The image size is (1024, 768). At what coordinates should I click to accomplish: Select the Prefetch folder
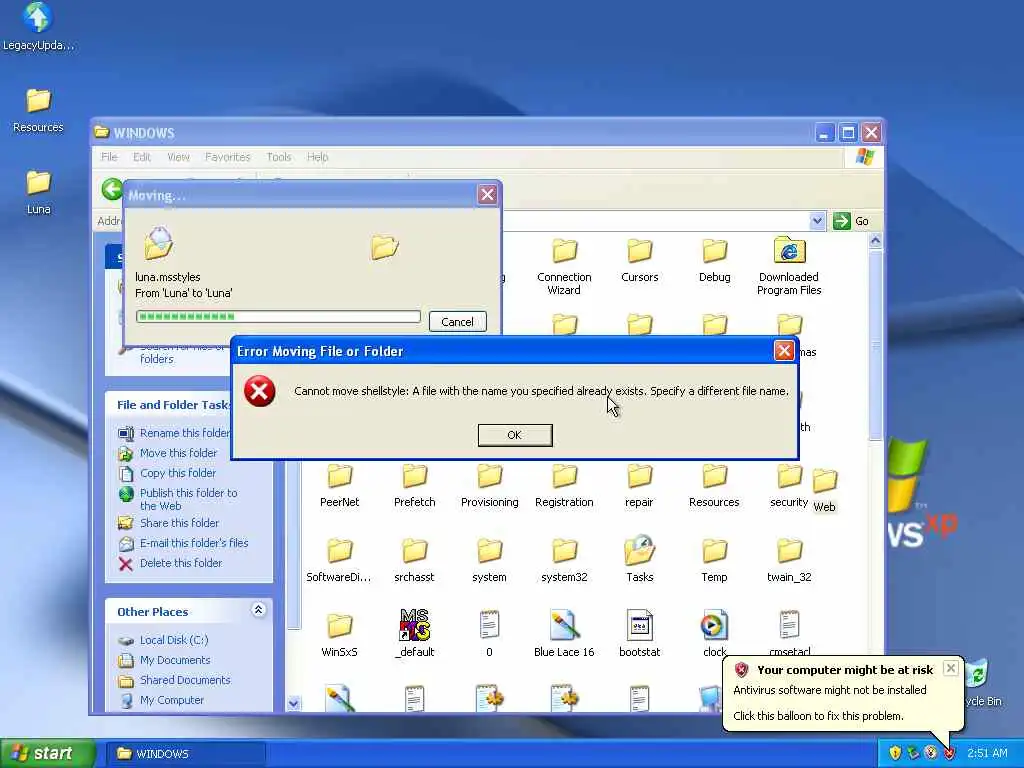pyautogui.click(x=415, y=486)
